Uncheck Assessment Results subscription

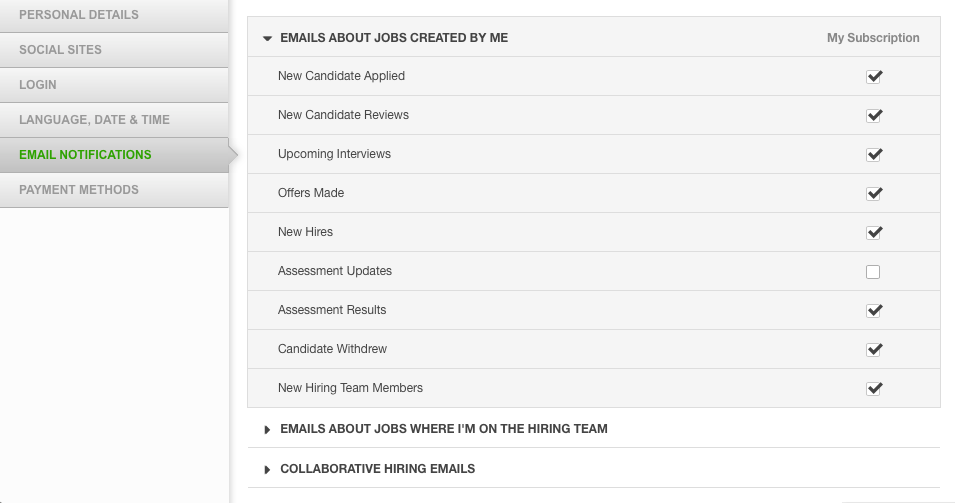pos(874,310)
